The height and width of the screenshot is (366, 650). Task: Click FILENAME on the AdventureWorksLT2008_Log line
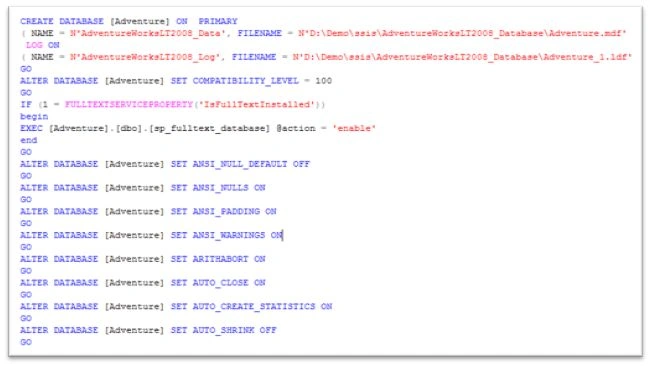coord(254,57)
